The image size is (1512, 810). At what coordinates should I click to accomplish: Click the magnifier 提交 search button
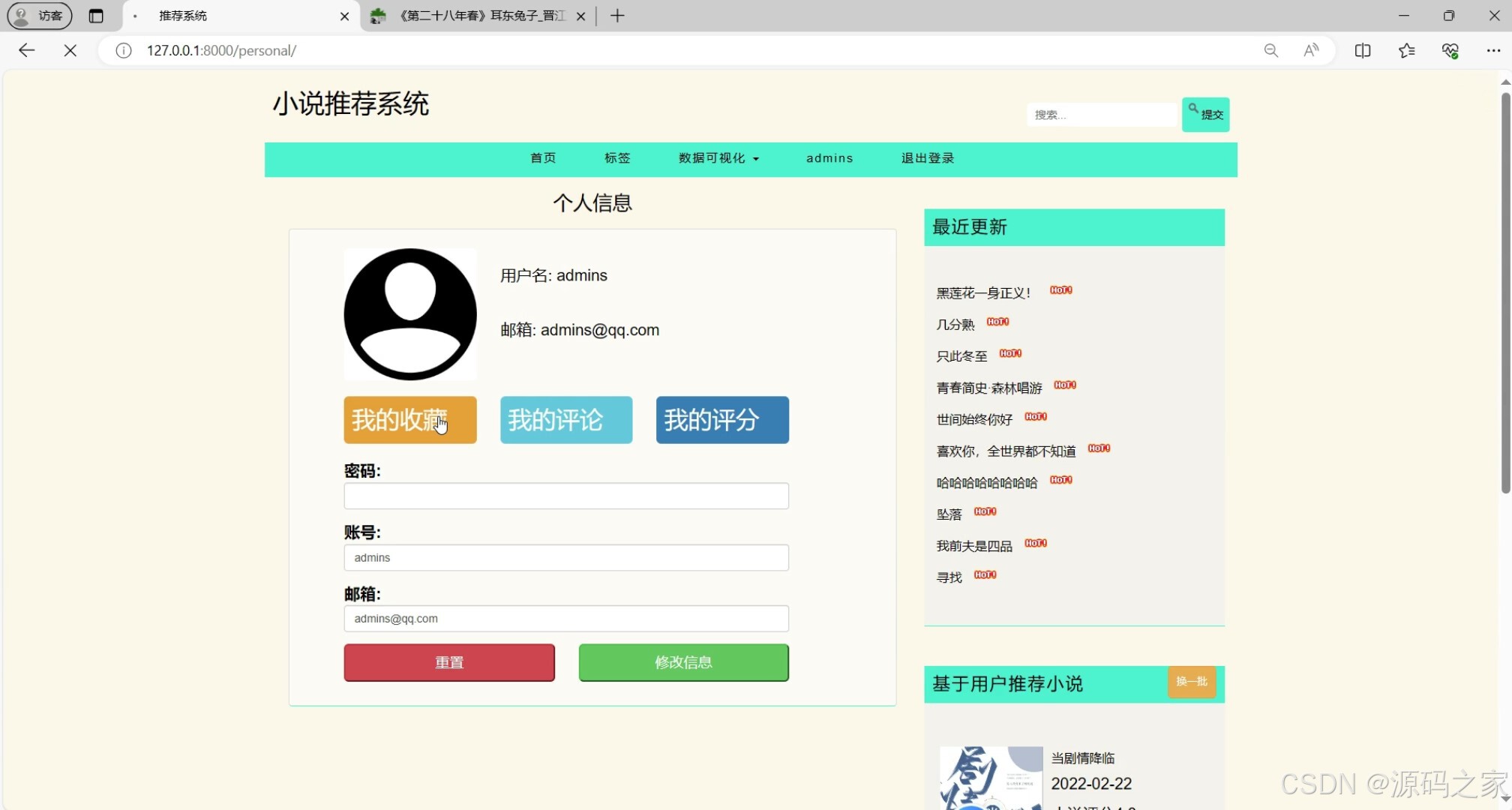pyautogui.click(x=1205, y=114)
